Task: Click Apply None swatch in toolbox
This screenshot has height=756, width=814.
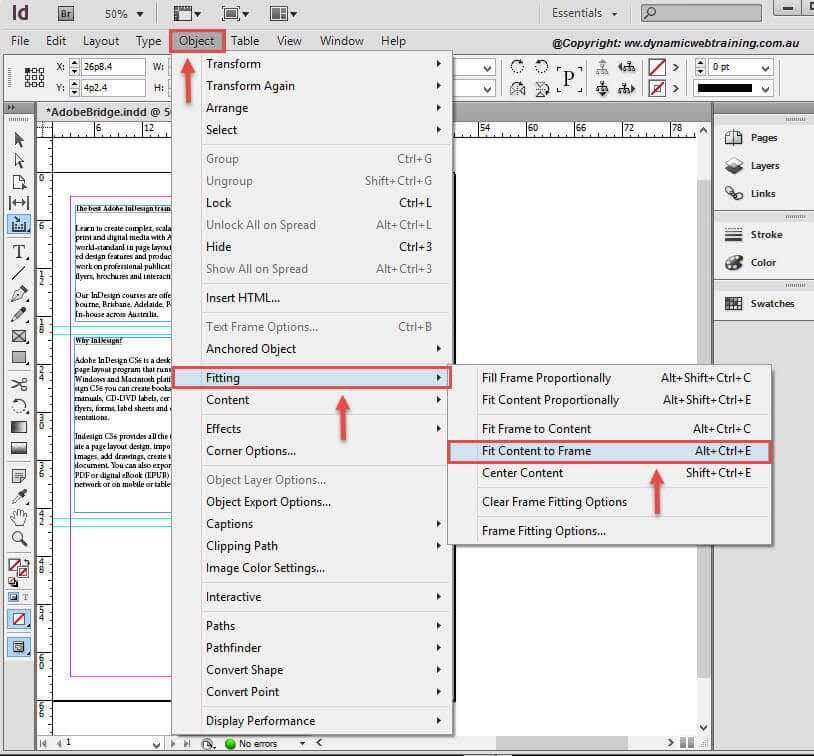Action: pos(19,619)
